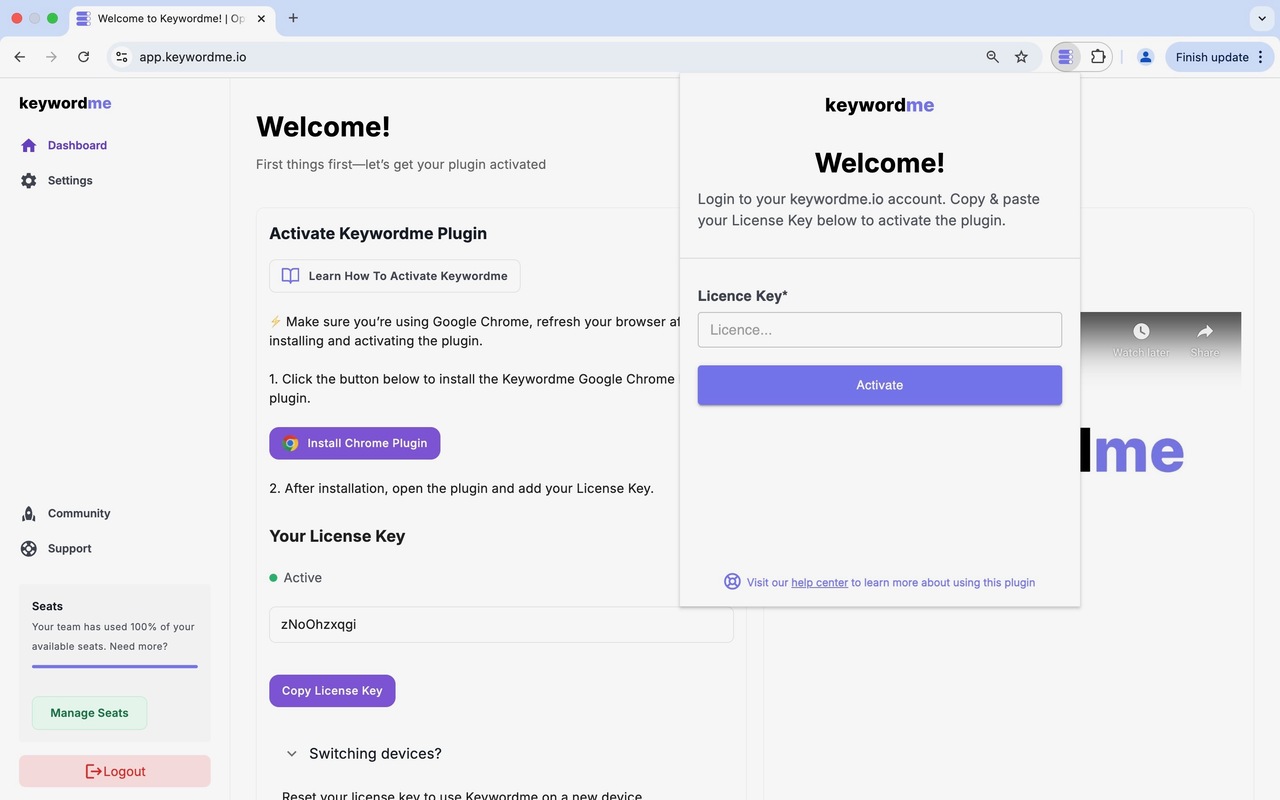
Task: Open Dashboard in the sidebar
Action: click(x=77, y=145)
